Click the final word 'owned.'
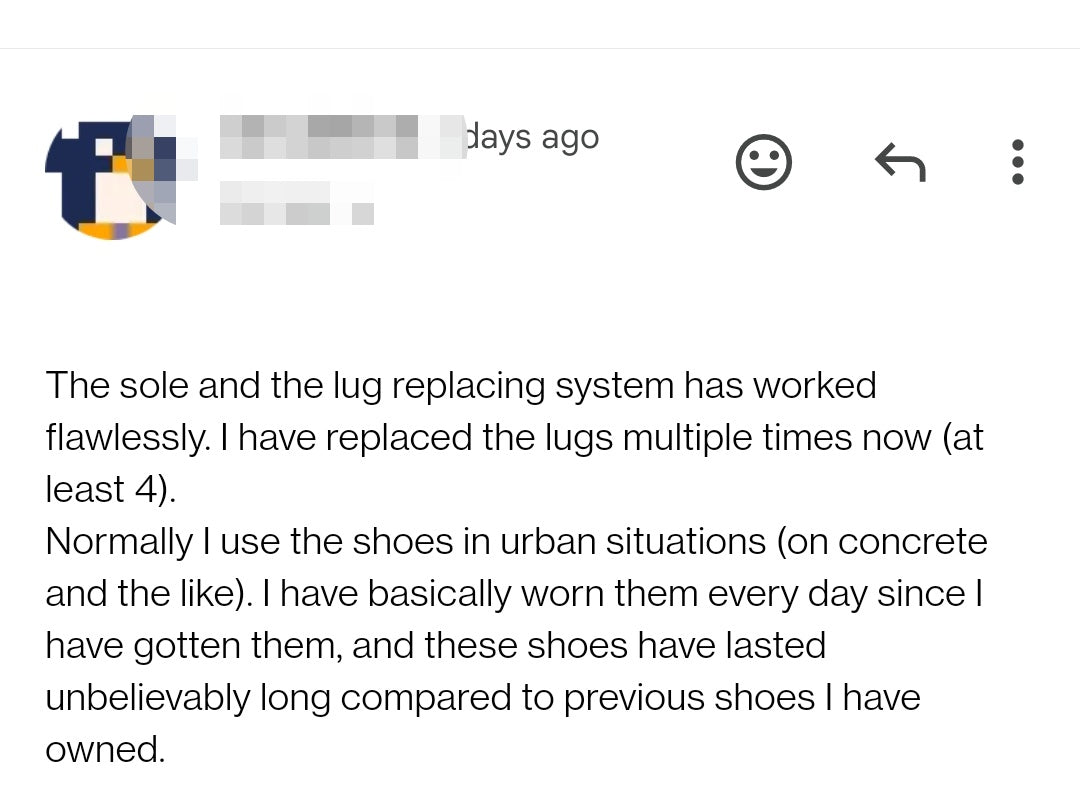This screenshot has height=811, width=1080. pyautogui.click(x=104, y=749)
